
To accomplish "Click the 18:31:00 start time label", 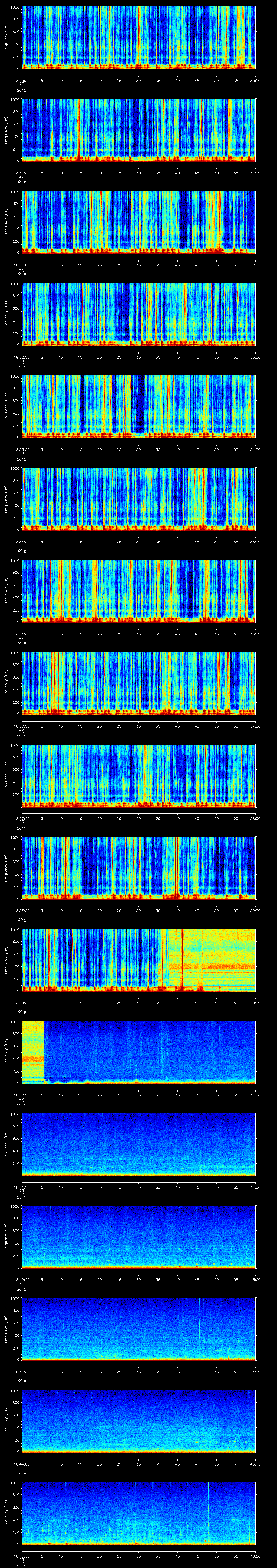I will [x=21, y=265].
